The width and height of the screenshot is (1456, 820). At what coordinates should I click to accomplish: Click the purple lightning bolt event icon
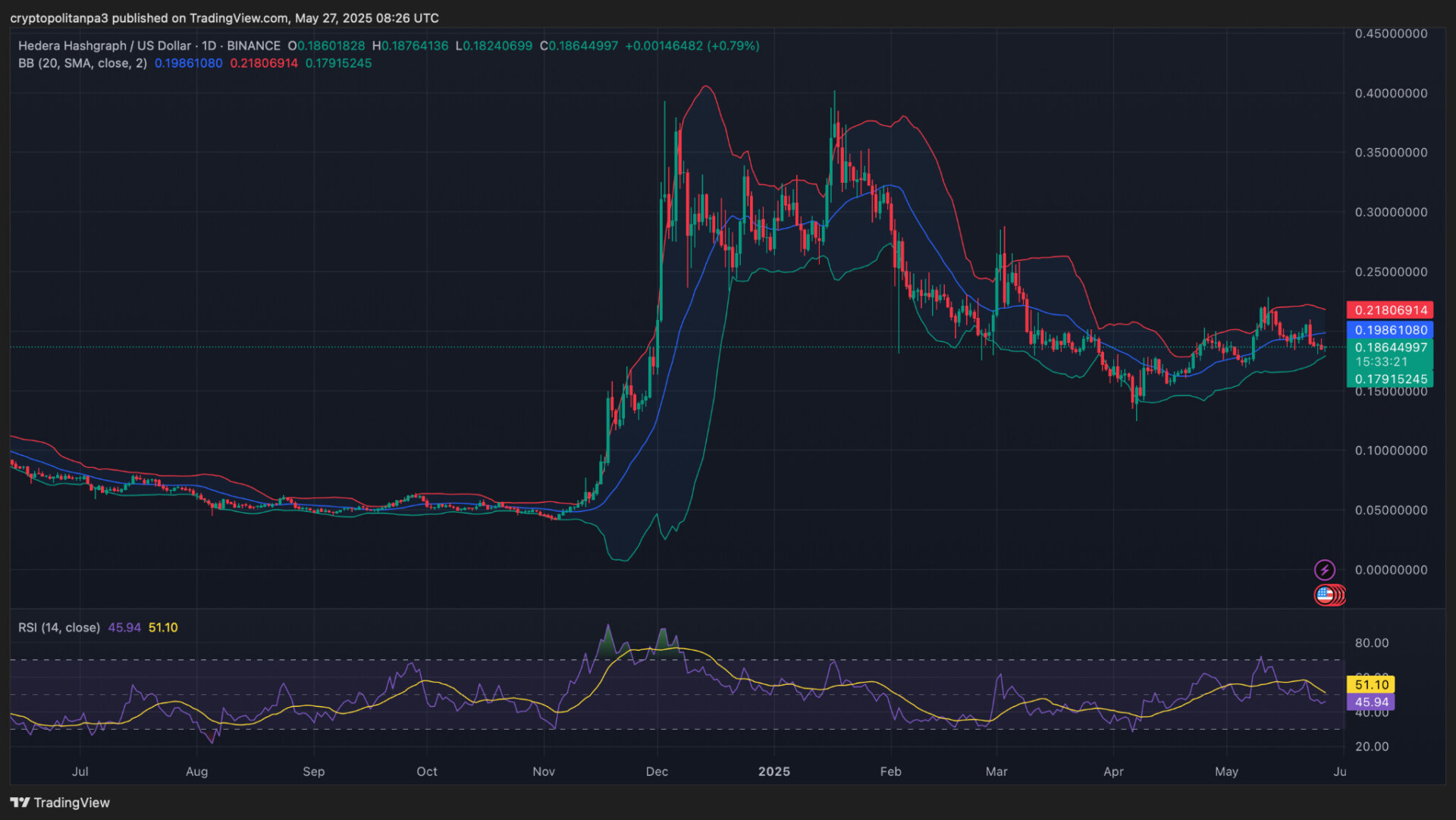click(x=1324, y=570)
